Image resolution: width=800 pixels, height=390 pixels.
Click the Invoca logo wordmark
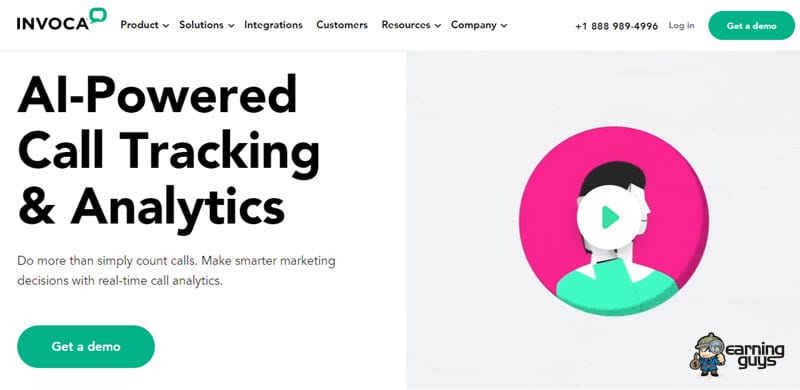(x=53, y=23)
